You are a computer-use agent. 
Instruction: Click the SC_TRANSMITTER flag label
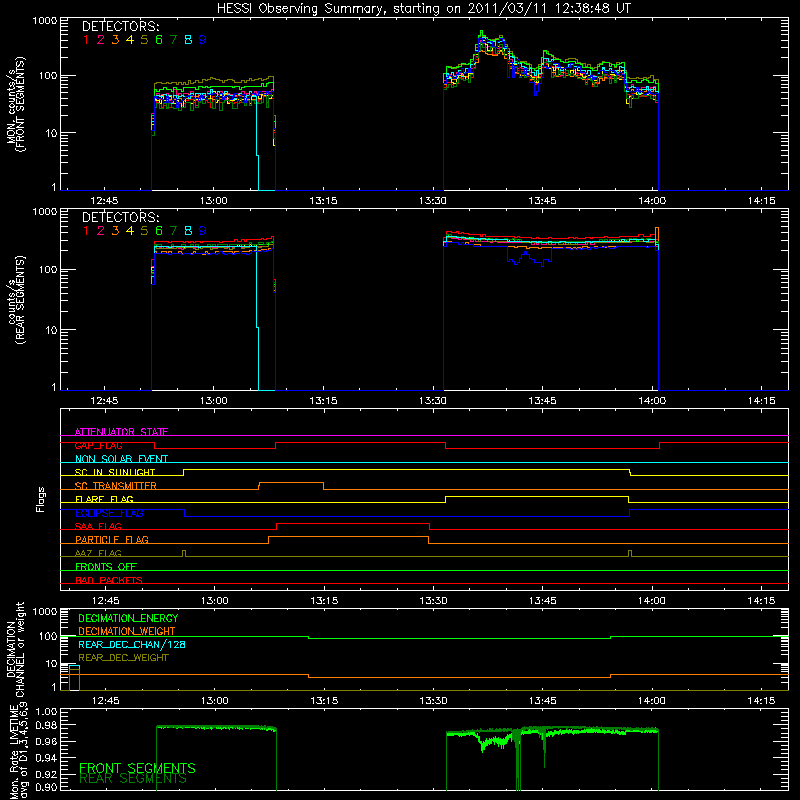(116, 486)
